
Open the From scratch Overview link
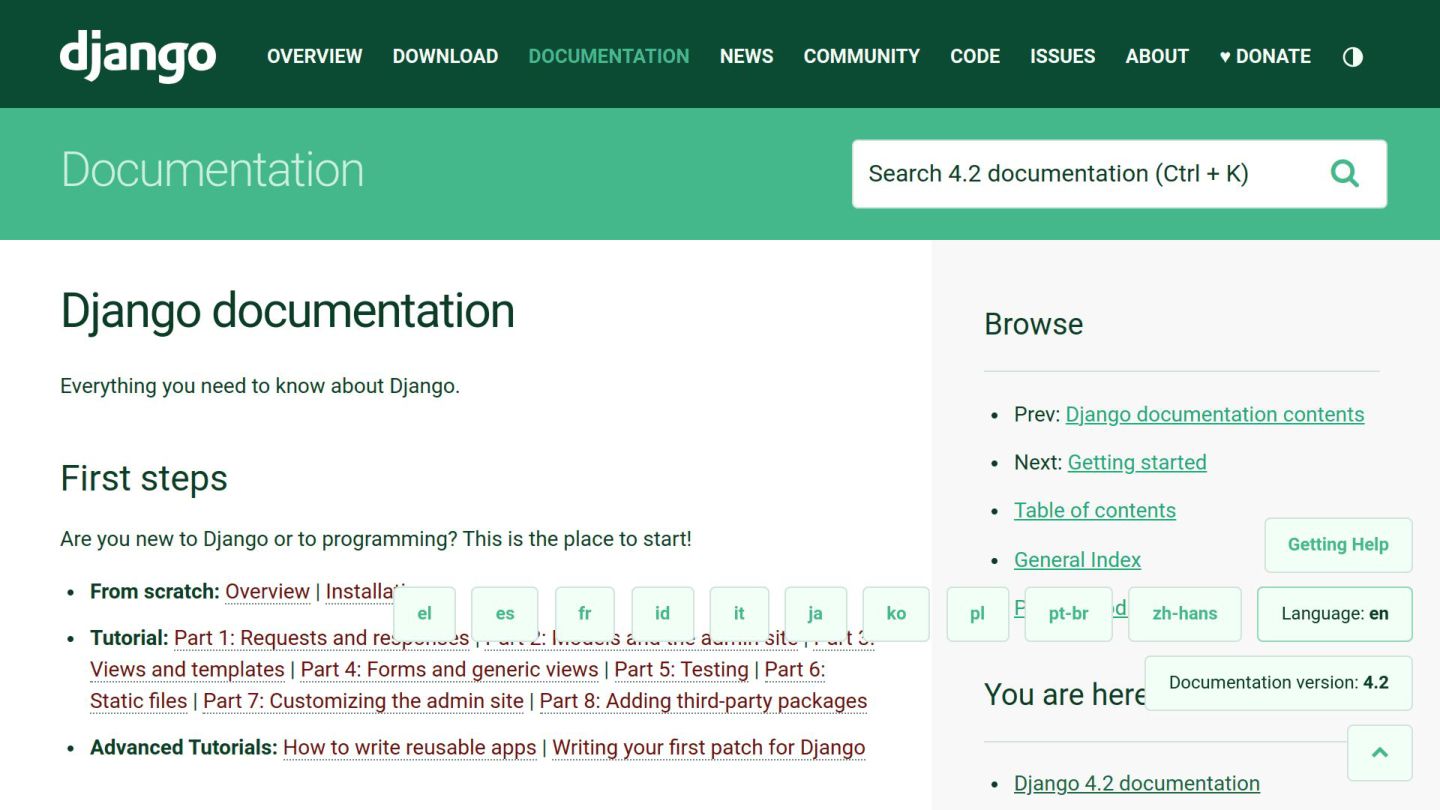[267, 591]
